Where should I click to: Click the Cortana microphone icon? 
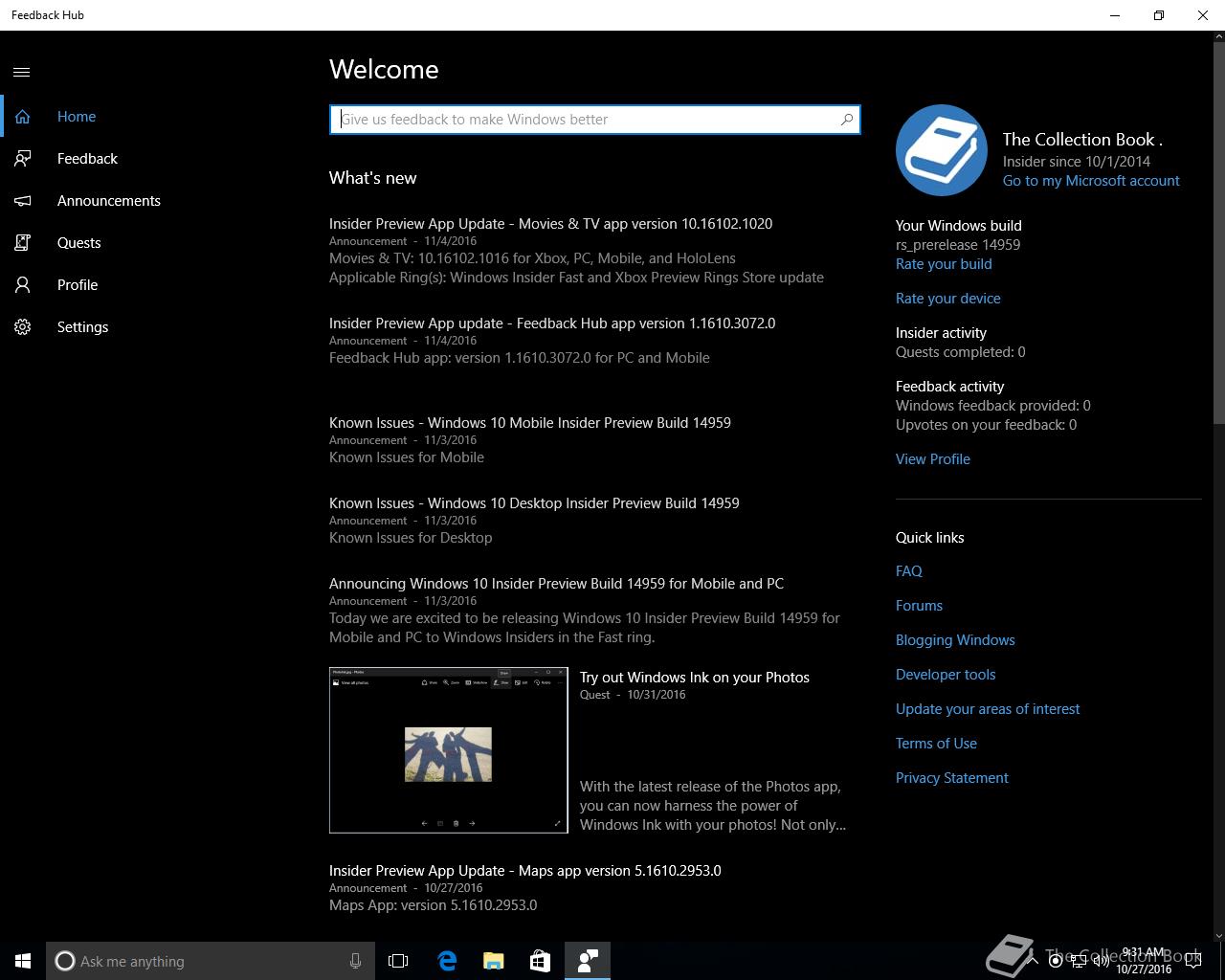355,961
